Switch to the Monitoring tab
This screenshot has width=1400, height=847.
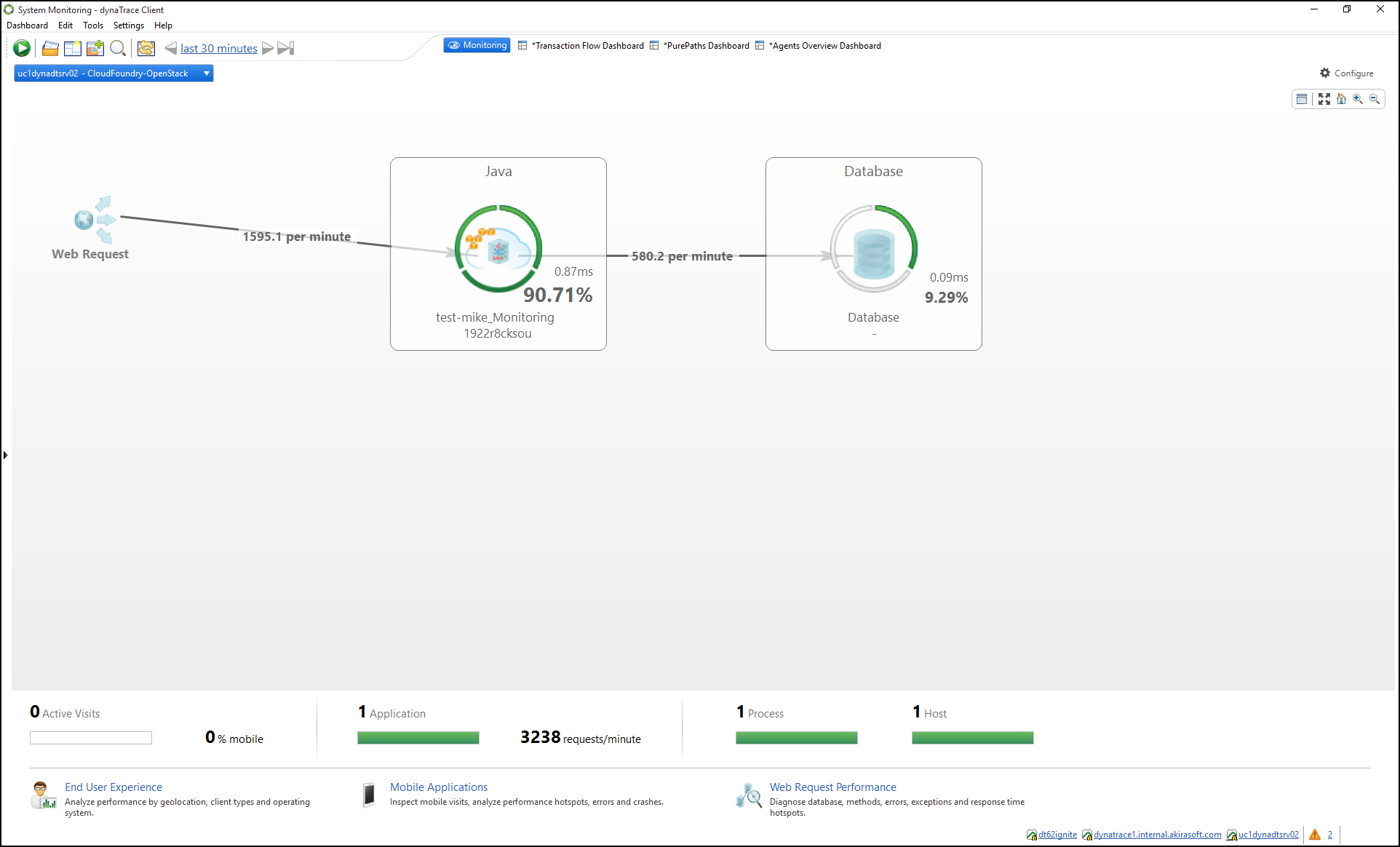pyautogui.click(x=477, y=45)
